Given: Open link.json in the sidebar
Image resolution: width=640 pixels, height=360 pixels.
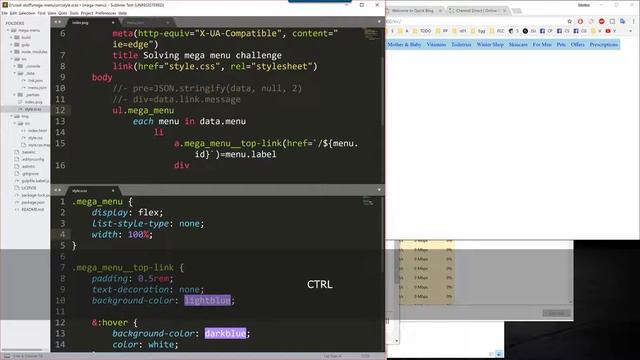Looking at the screenshot, I should (x=35, y=80).
